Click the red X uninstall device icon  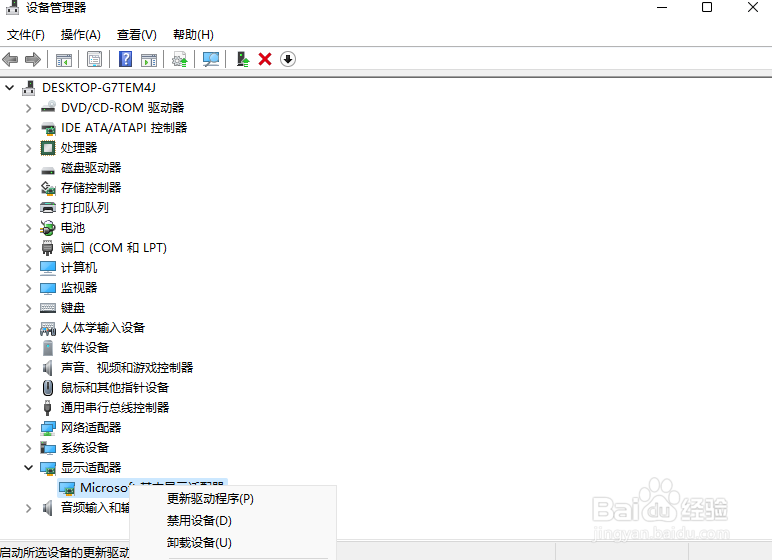coord(265,60)
